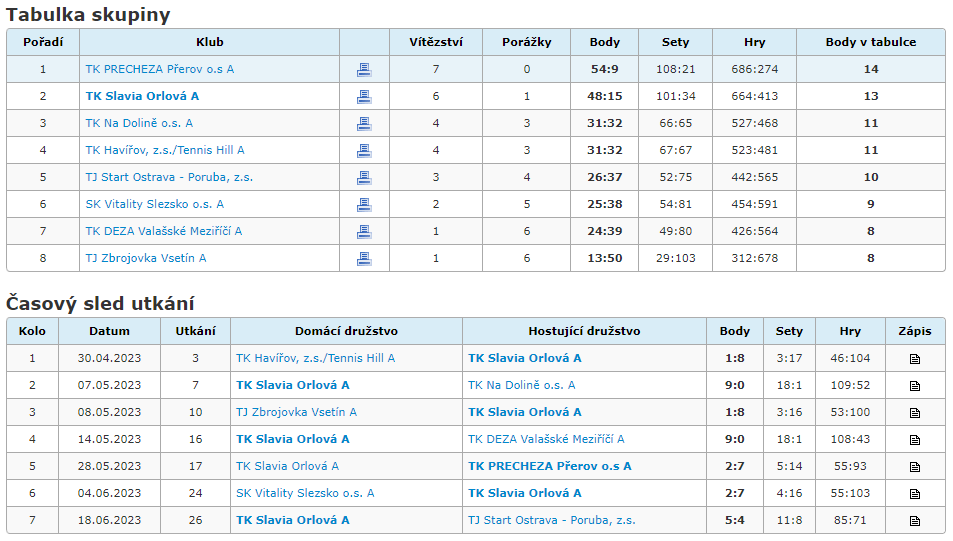Click the Domácí družstvo column header

[x=346, y=331]
